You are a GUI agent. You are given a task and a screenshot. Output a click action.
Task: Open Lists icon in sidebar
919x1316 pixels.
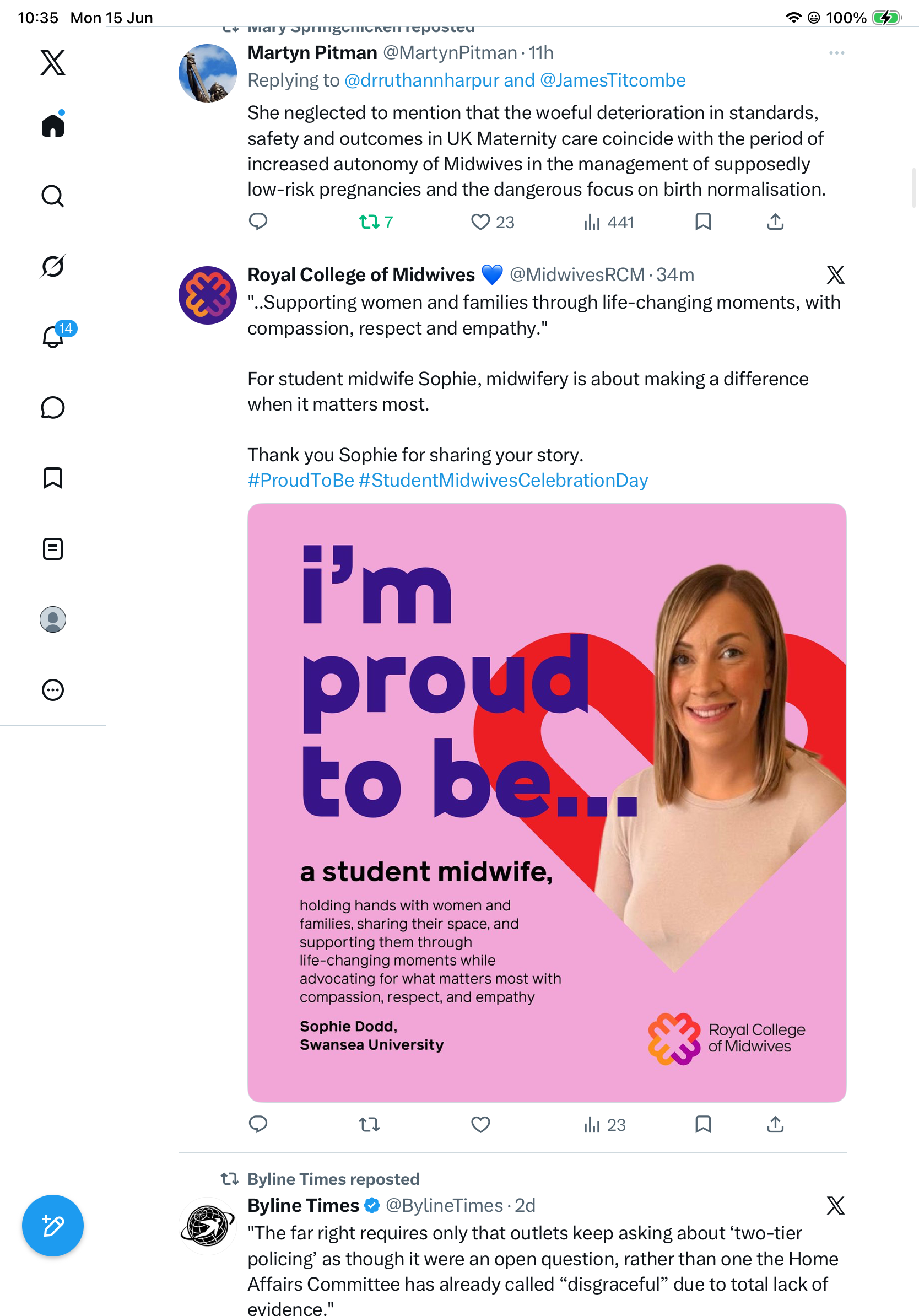(53, 549)
